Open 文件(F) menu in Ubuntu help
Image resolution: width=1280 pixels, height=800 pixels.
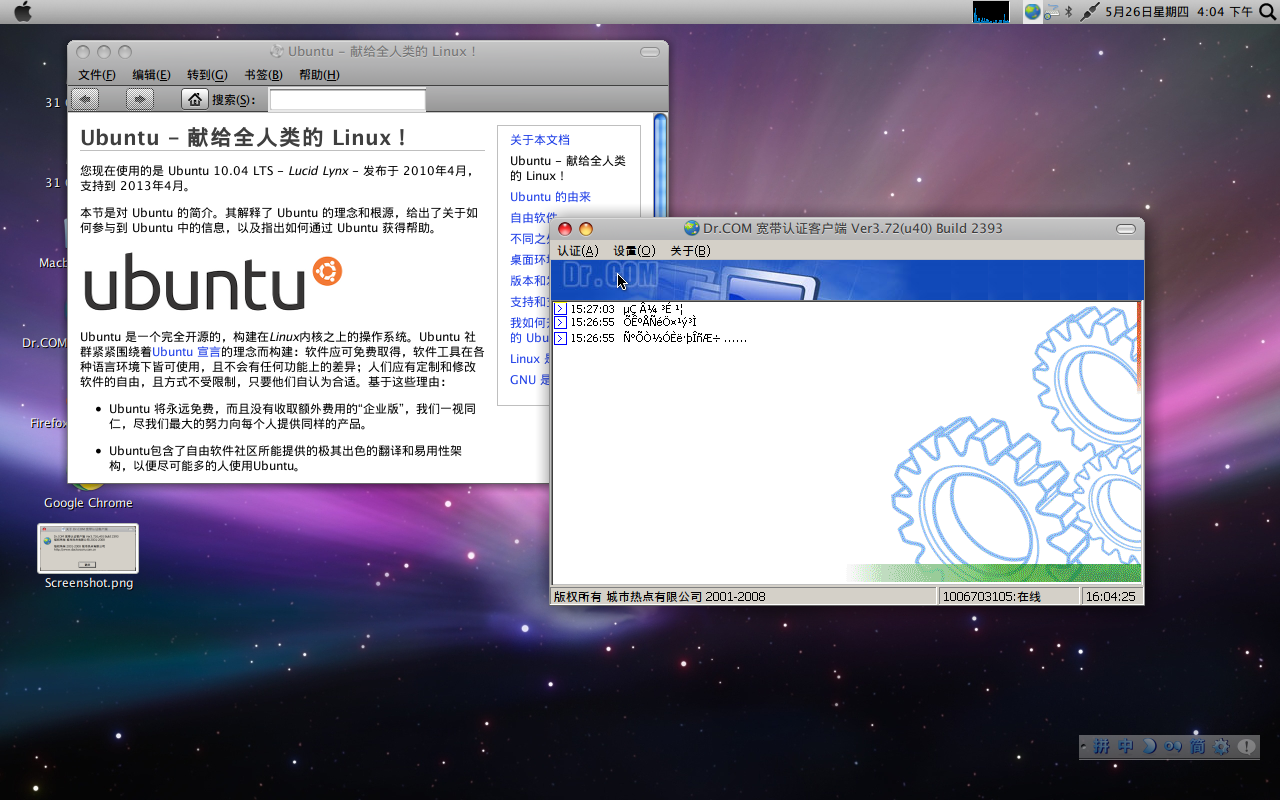pyautogui.click(x=97, y=75)
